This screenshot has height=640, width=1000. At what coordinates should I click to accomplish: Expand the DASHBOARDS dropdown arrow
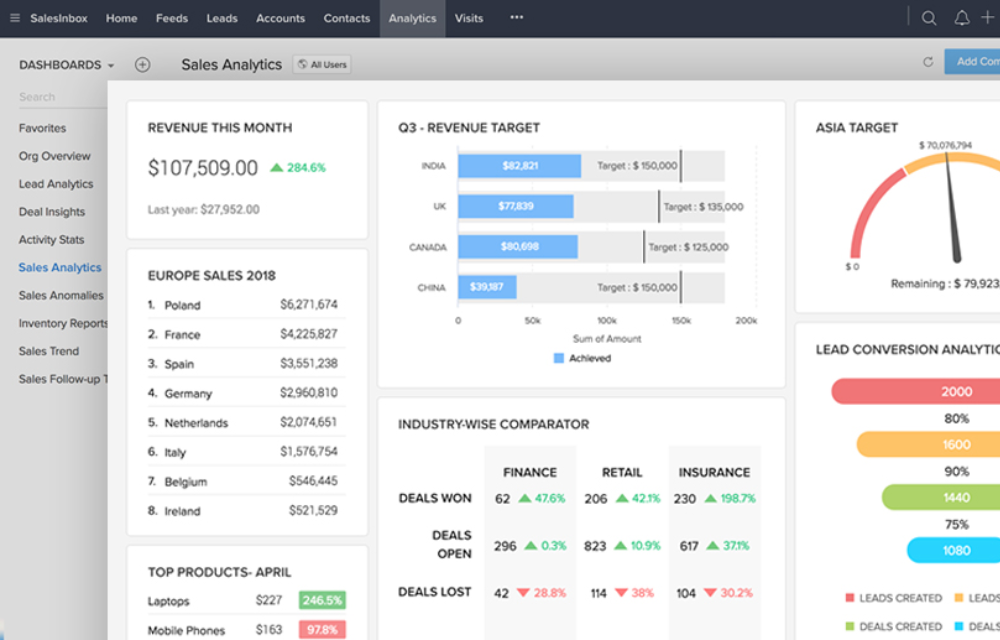pyautogui.click(x=111, y=66)
